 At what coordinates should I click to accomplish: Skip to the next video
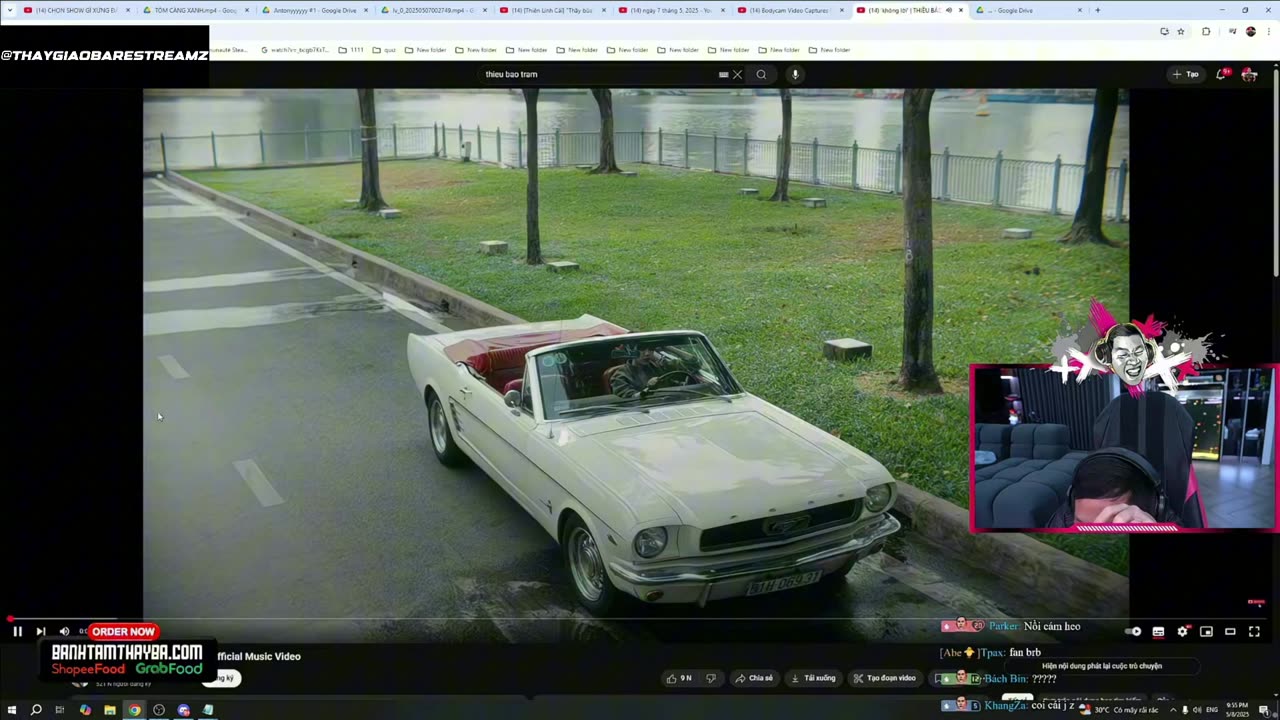click(40, 631)
